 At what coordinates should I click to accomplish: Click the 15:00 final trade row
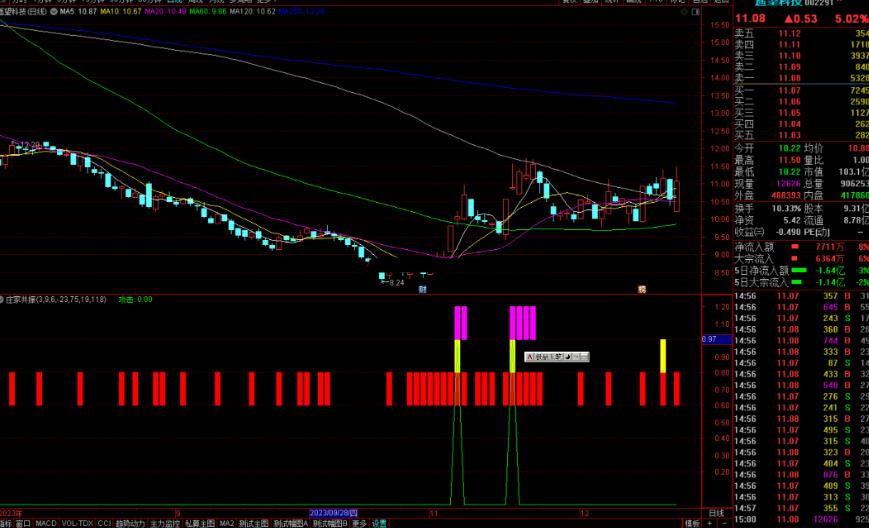click(801, 520)
